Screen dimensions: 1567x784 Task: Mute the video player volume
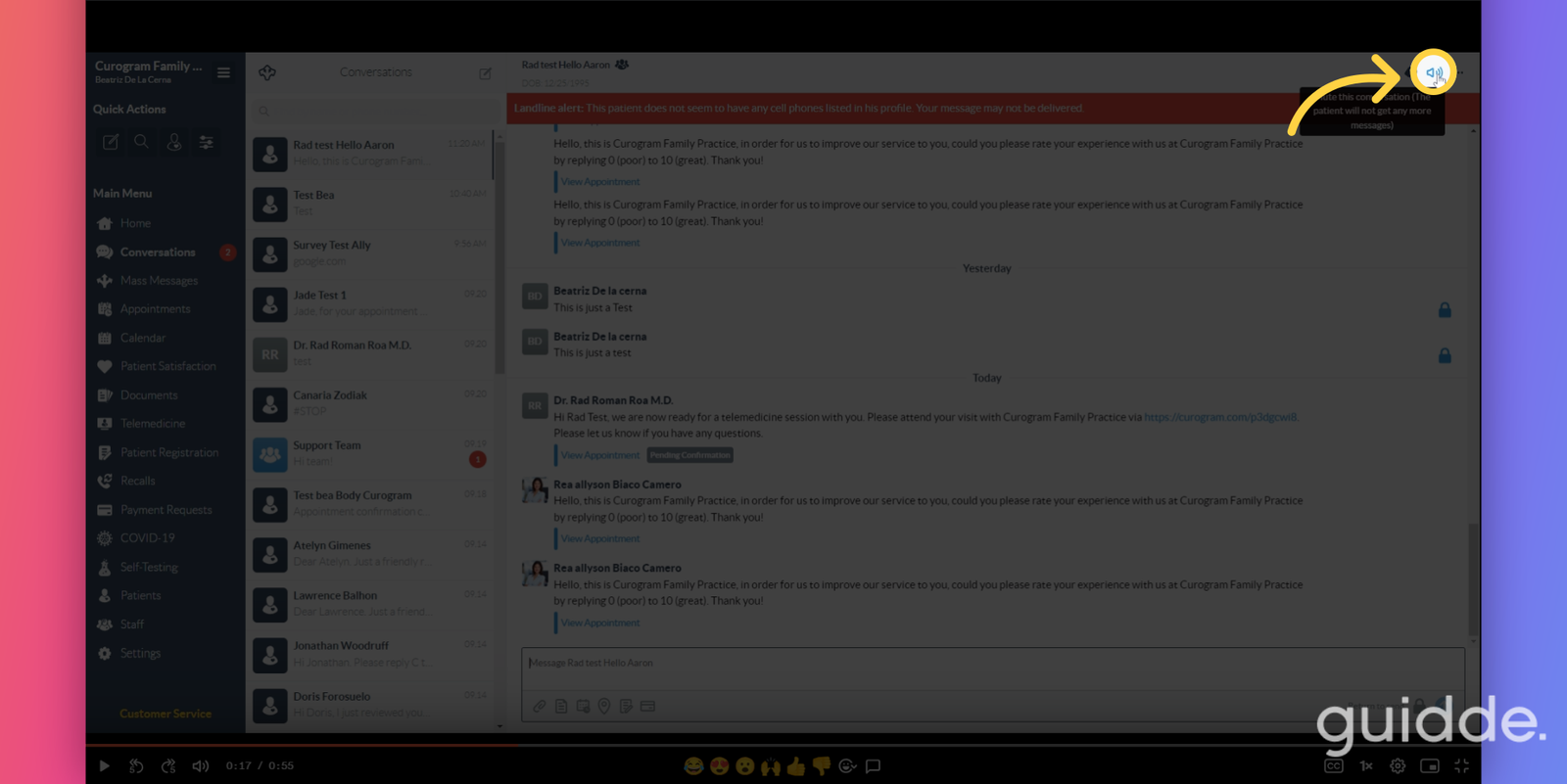(201, 766)
